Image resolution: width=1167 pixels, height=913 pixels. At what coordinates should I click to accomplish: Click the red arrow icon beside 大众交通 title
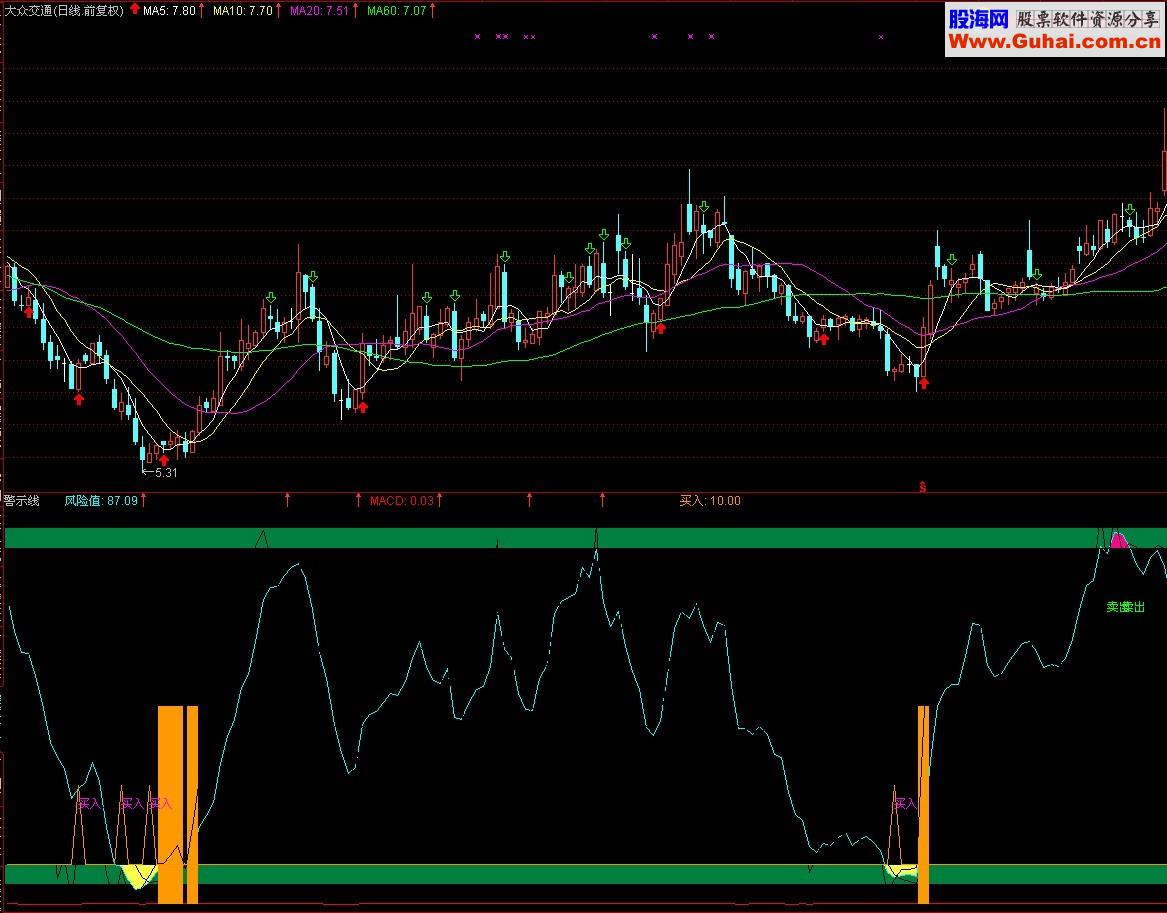[135, 10]
